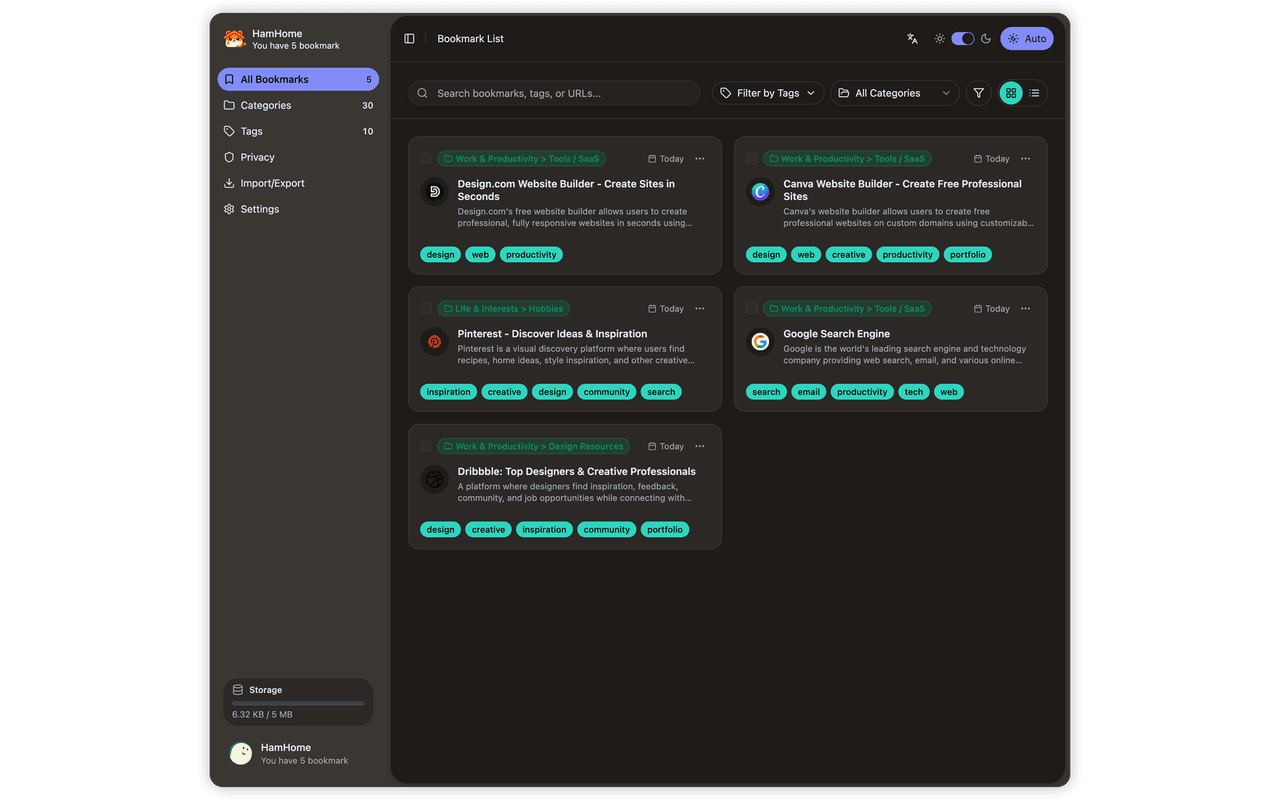
Task: Switch to grid view
Action: [1011, 93]
